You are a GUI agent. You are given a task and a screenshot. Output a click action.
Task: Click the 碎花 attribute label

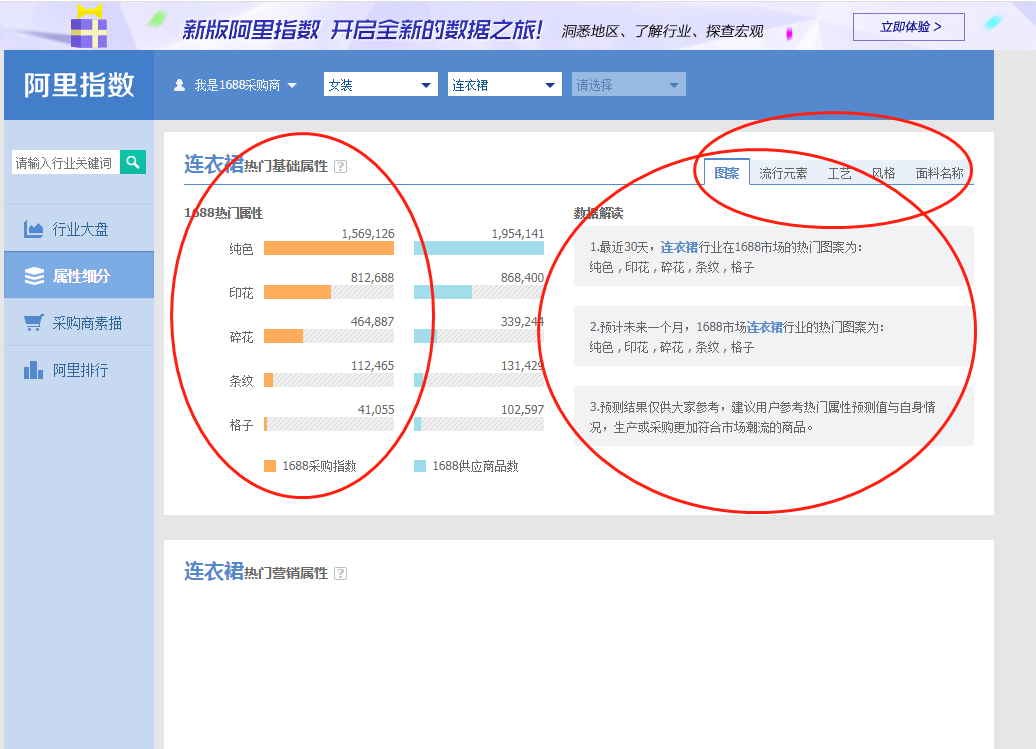click(x=241, y=337)
